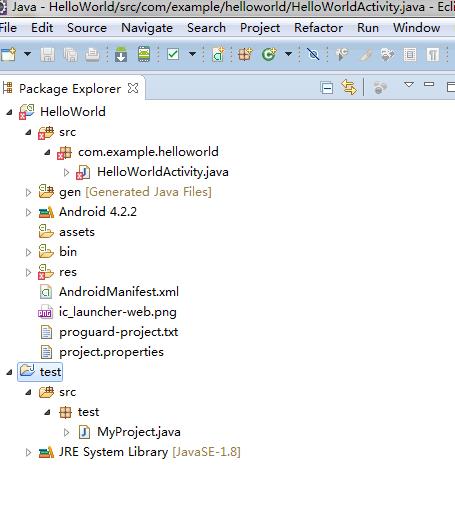Open the New wizard dropdown arrow

(x=28, y=53)
